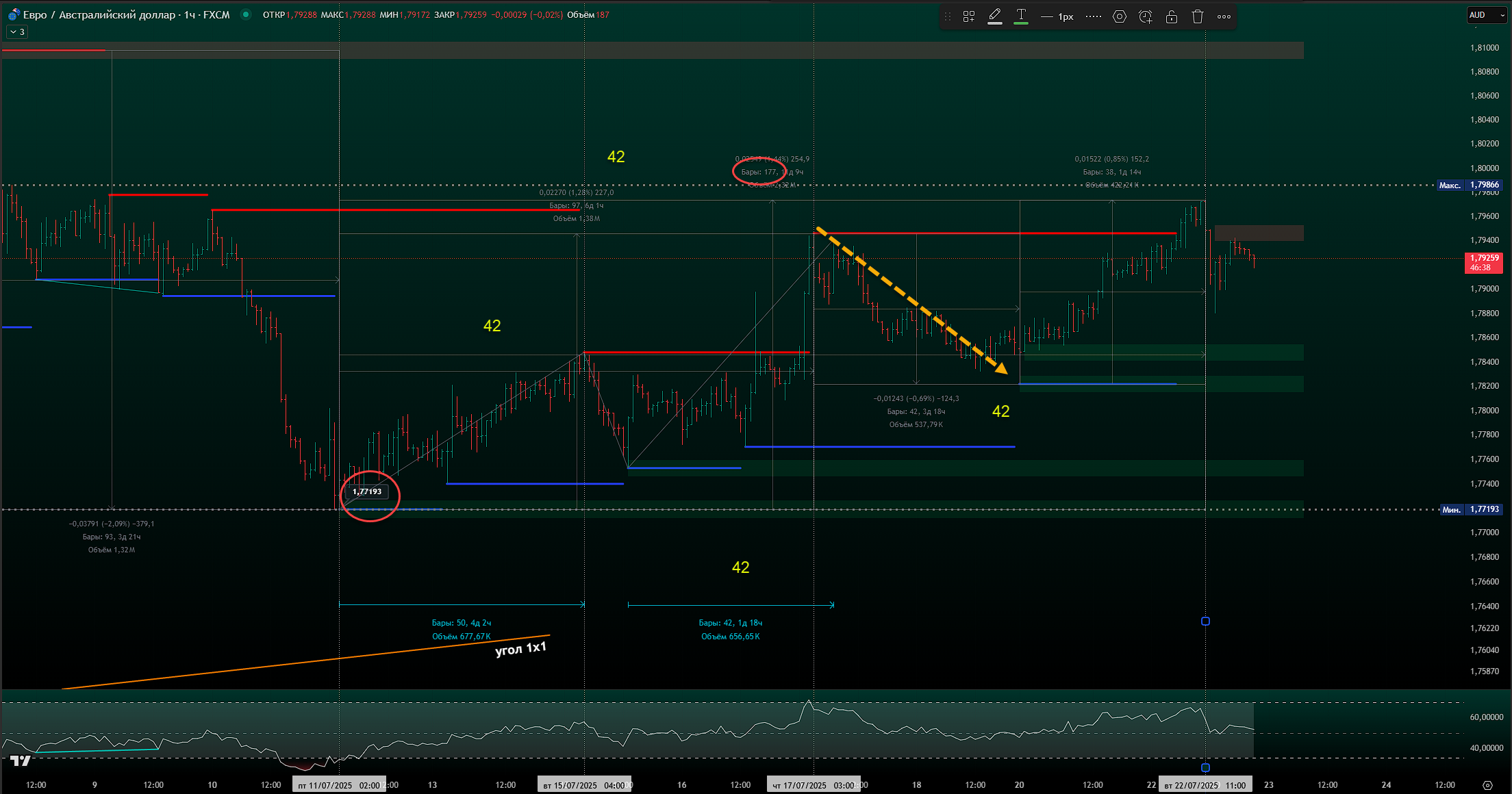Click the чт 17/07/2025 03:00 time marker
Screen dimensions: 1512x794
pyautogui.click(x=814, y=785)
